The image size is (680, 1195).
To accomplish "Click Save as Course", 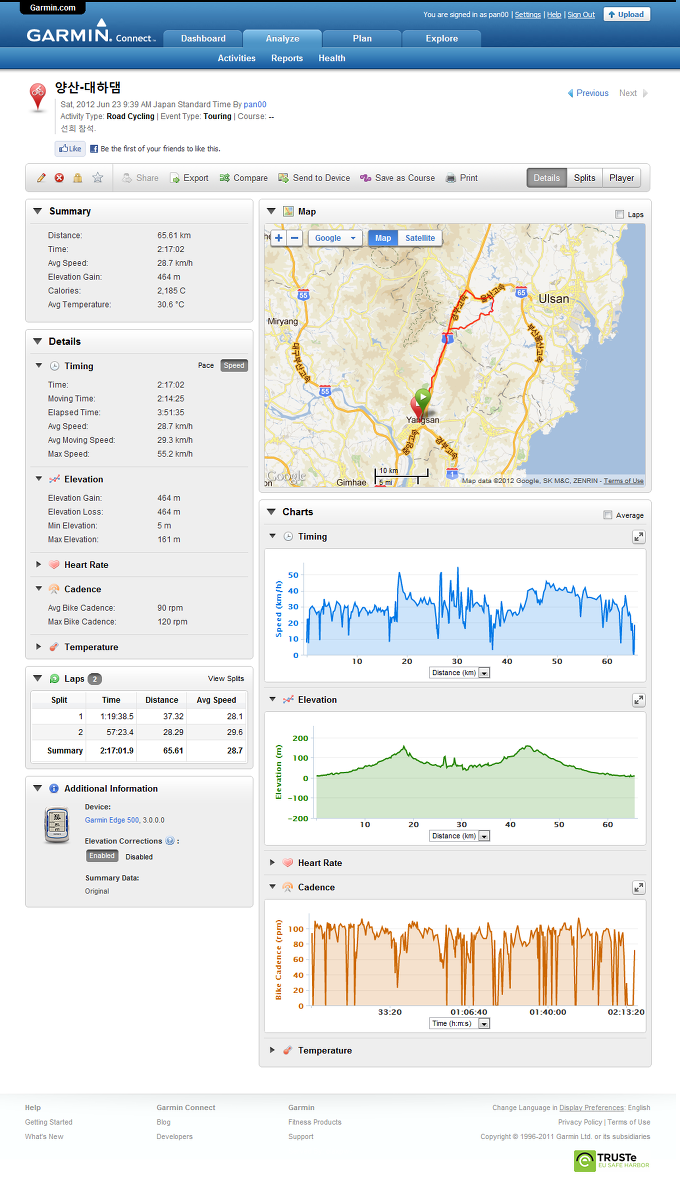I will (397, 178).
